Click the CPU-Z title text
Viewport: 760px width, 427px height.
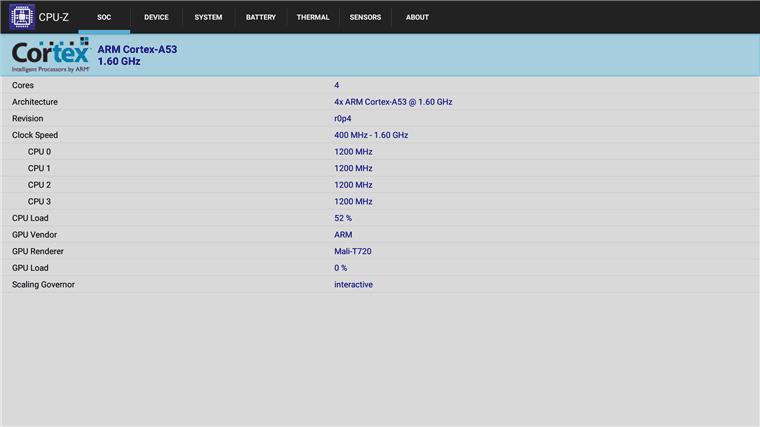53,17
